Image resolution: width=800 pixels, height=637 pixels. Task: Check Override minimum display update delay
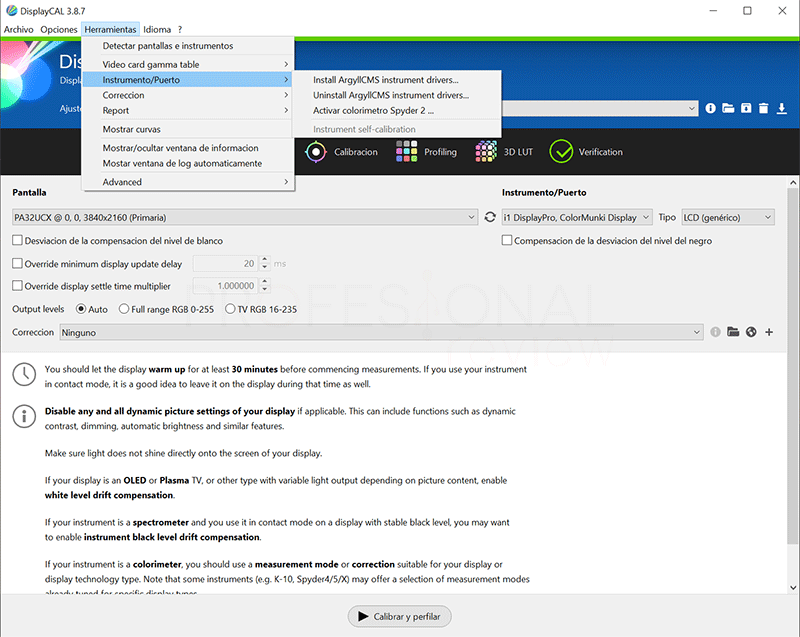[x=17, y=263]
